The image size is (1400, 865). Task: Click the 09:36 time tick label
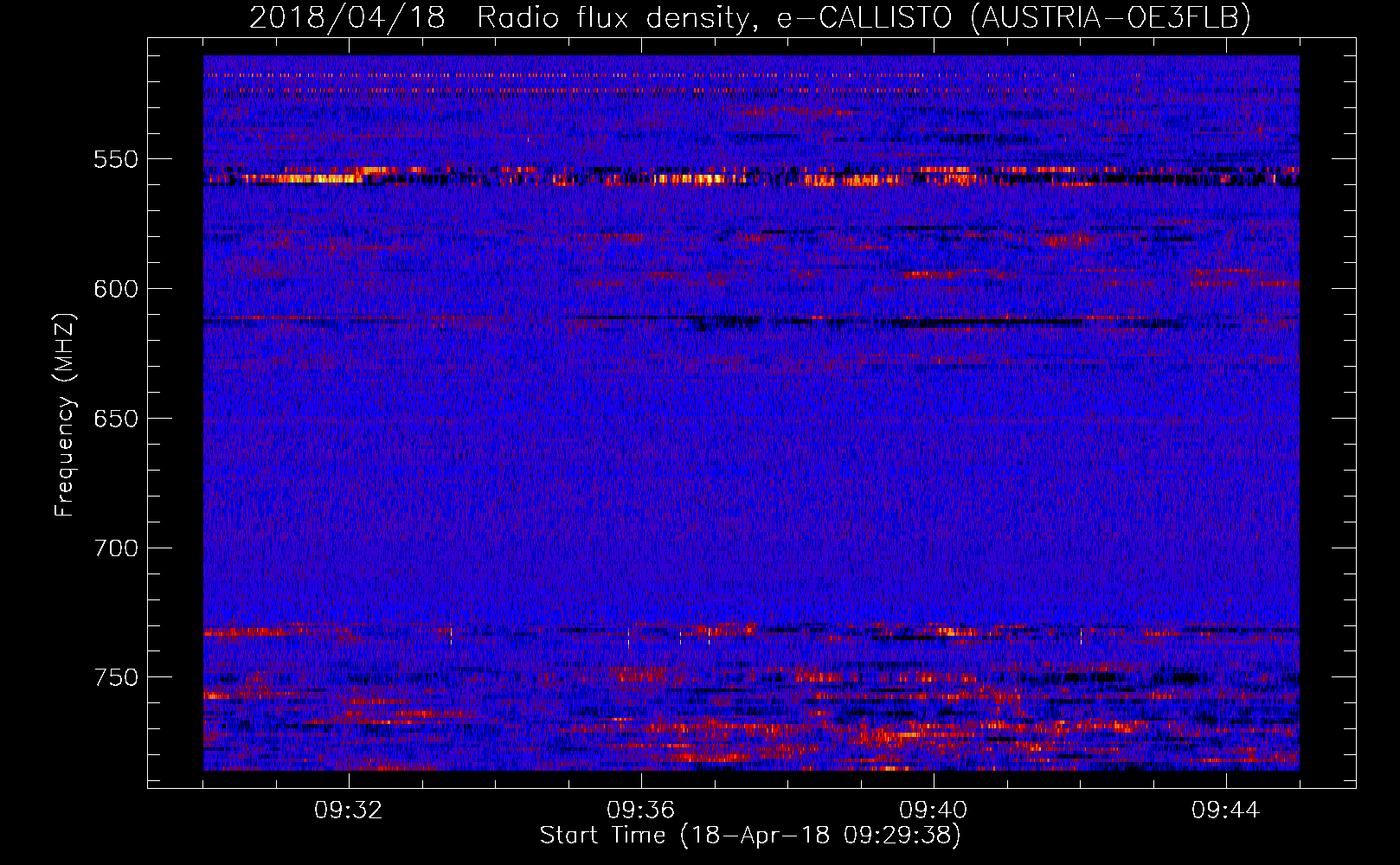641,811
